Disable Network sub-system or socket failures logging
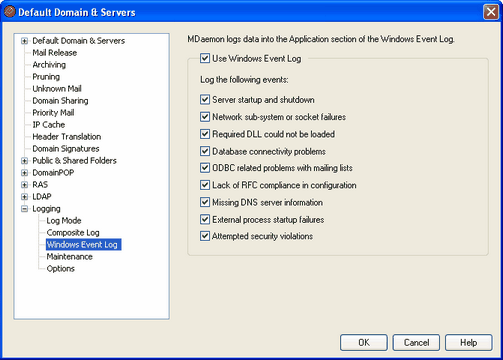Screen dimensions: 503x360 205,117
